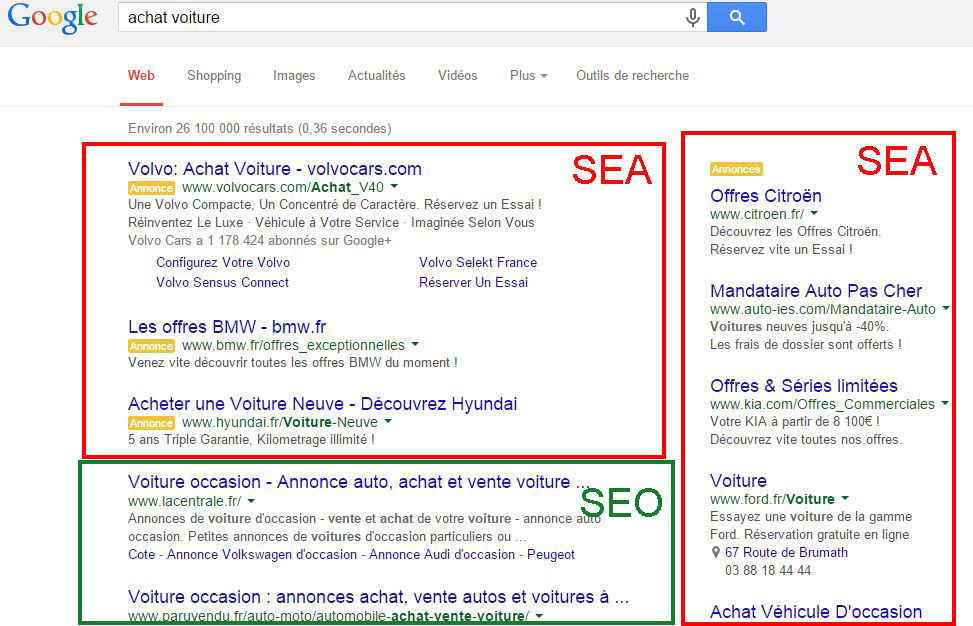Open the '67 Route de Brumath' address link
This screenshot has height=626, width=973.
click(x=786, y=553)
